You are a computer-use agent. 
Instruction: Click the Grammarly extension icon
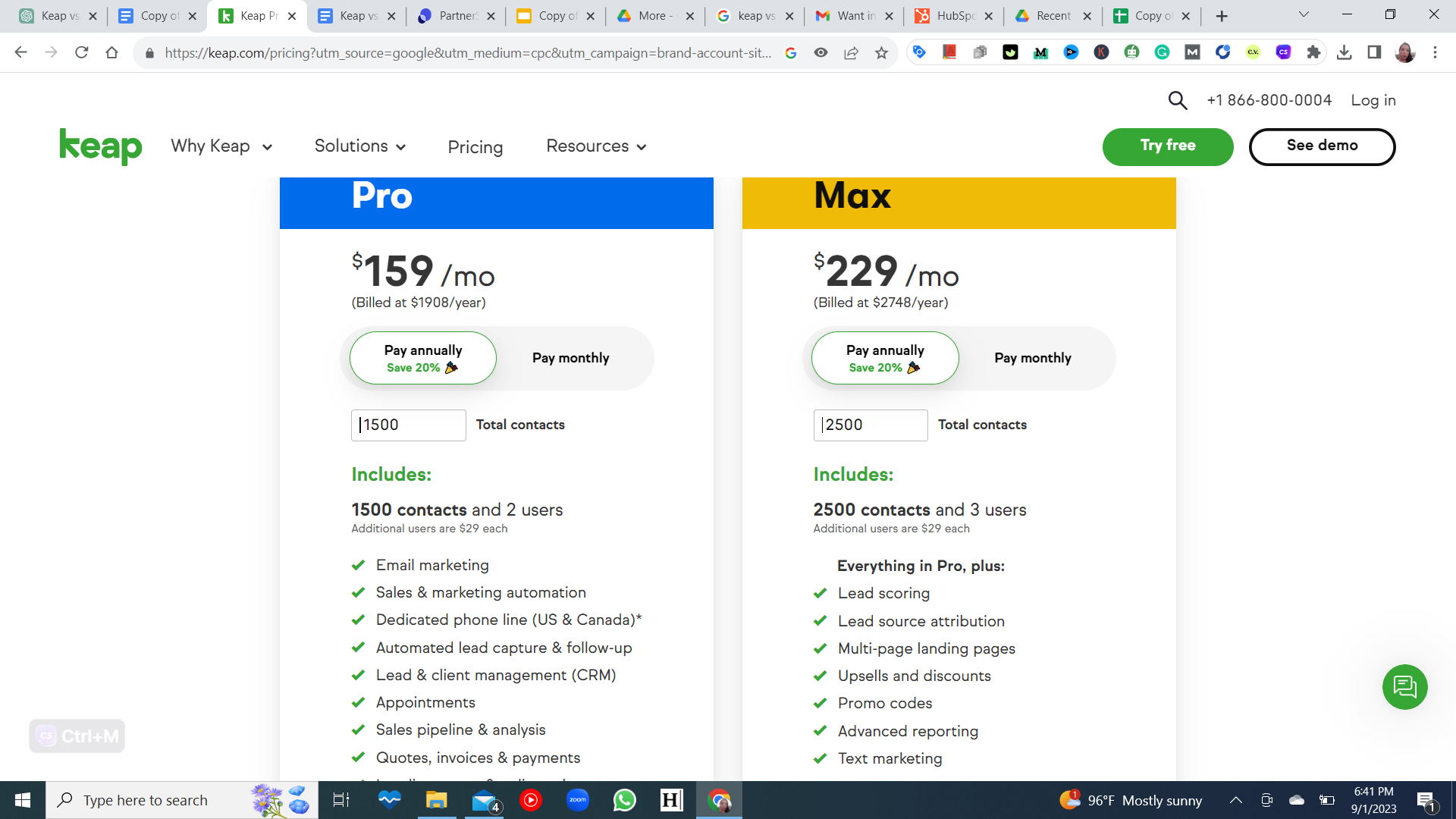[x=1162, y=52]
